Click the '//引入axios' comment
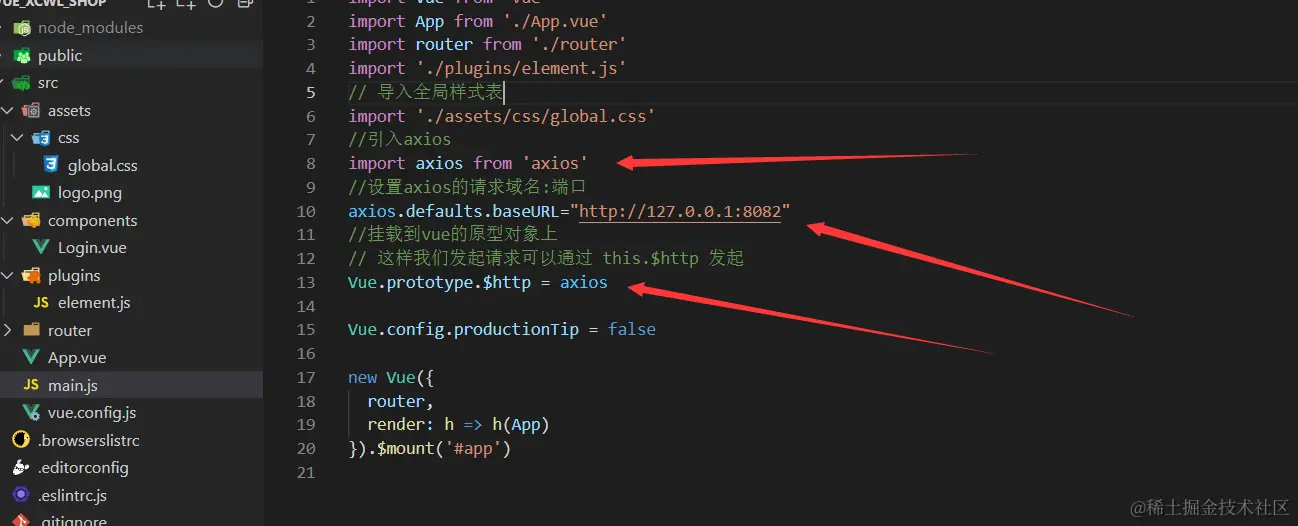 click(x=400, y=139)
